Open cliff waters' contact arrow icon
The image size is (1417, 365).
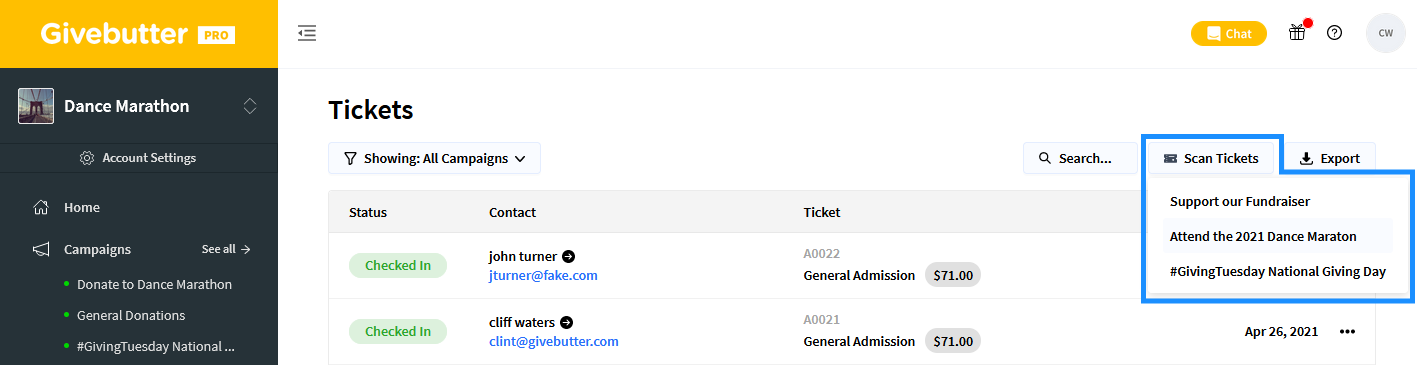pyautogui.click(x=567, y=322)
